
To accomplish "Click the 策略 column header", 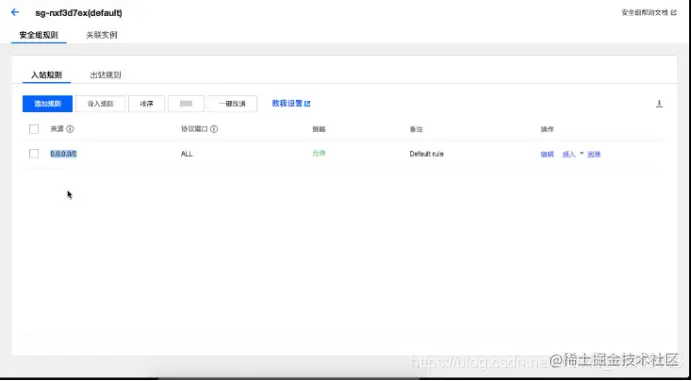I will 319,129.
